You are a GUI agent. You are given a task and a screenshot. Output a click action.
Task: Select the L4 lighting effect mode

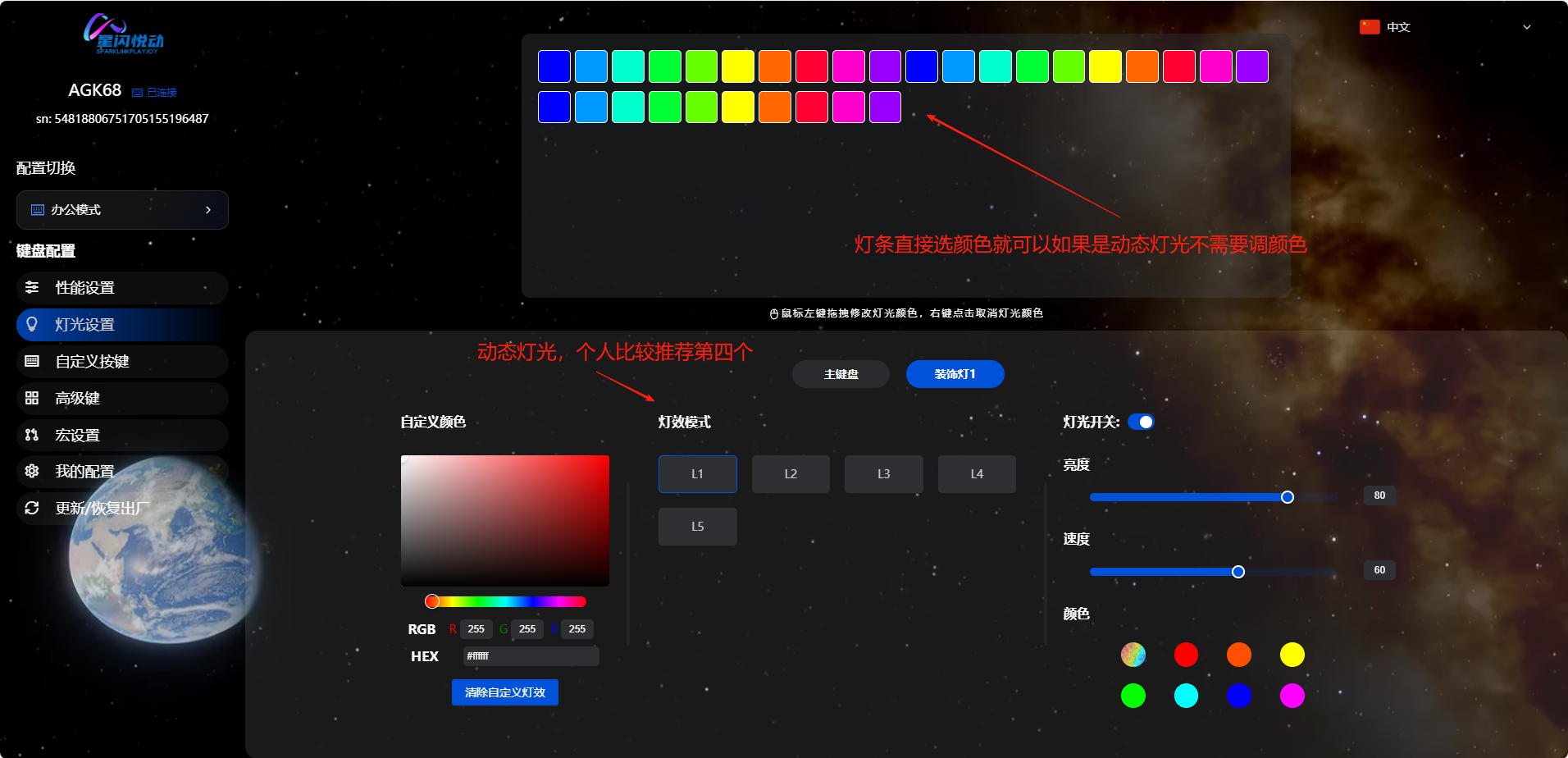[977, 474]
